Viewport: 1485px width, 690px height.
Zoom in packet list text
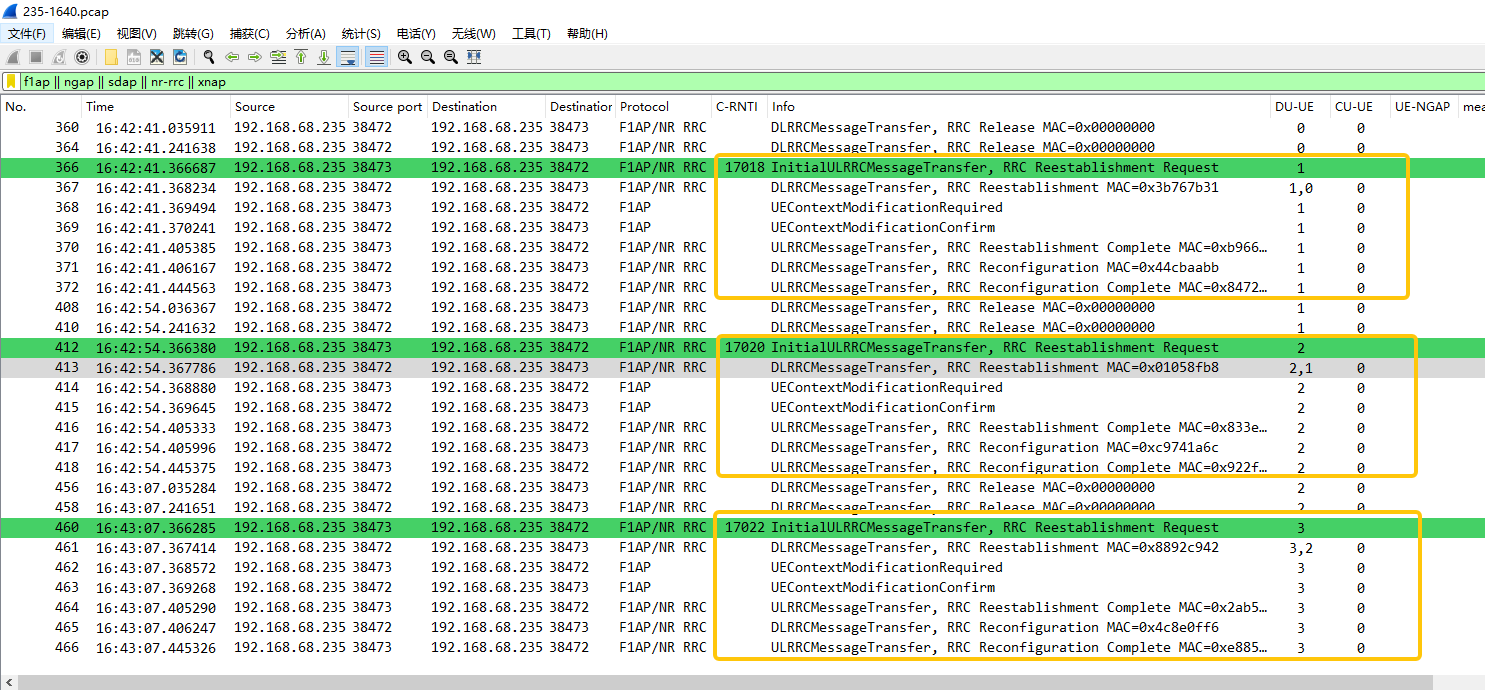click(405, 57)
